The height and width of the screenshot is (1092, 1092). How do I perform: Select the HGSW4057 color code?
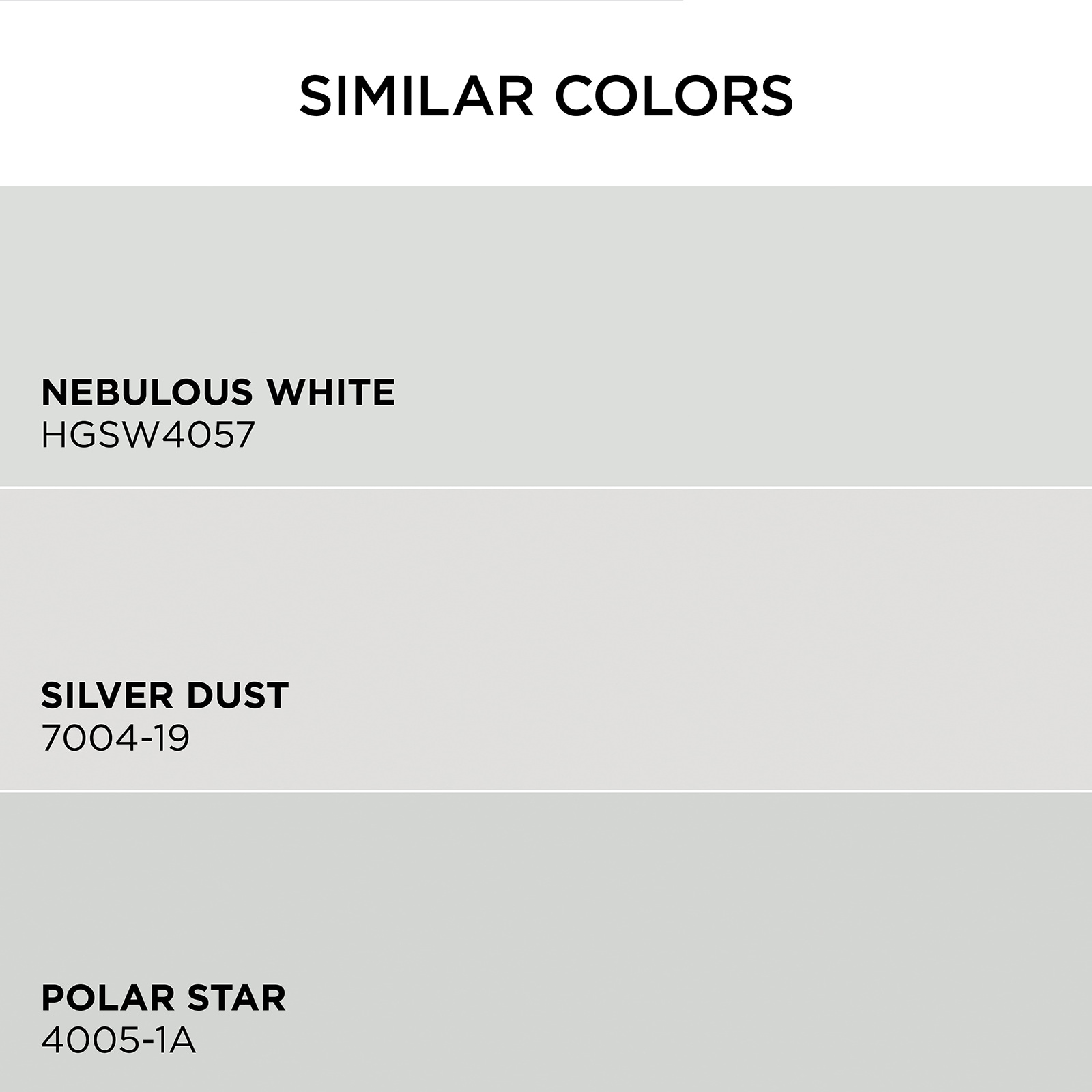pos(148,434)
